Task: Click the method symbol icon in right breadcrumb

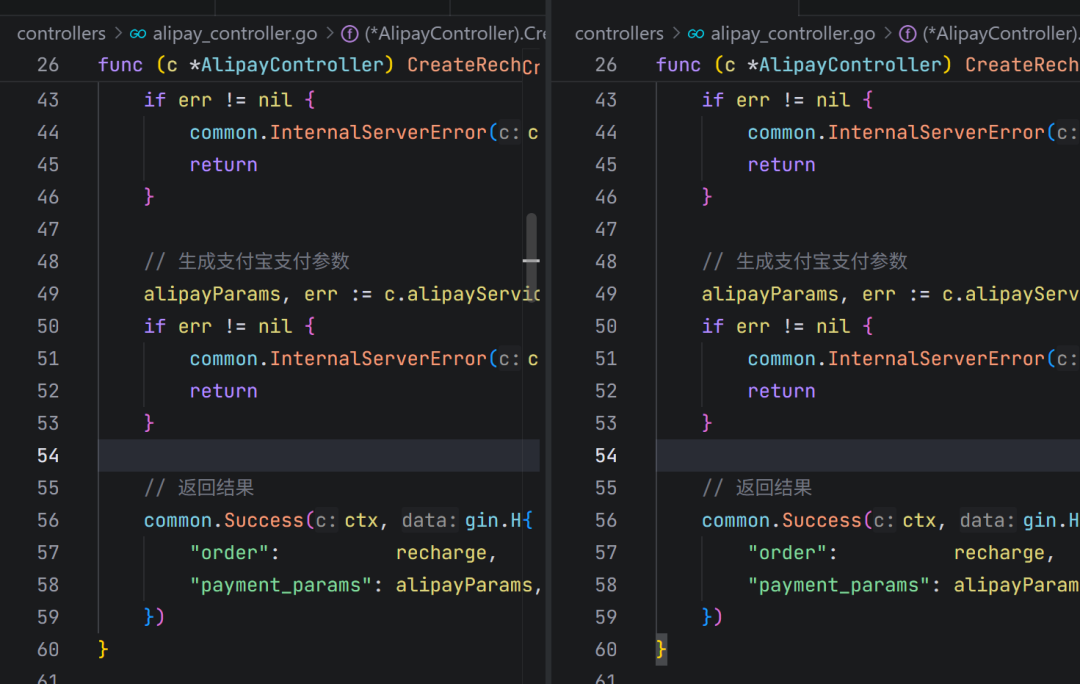Action: [908, 34]
